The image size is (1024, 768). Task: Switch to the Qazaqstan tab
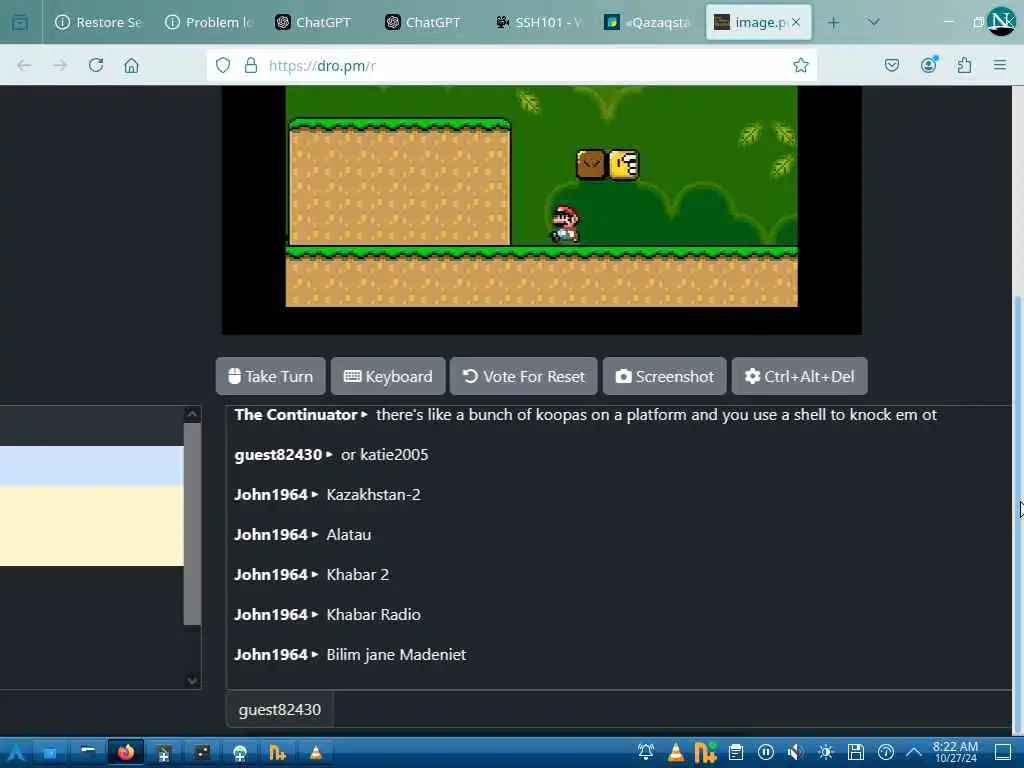tap(647, 22)
